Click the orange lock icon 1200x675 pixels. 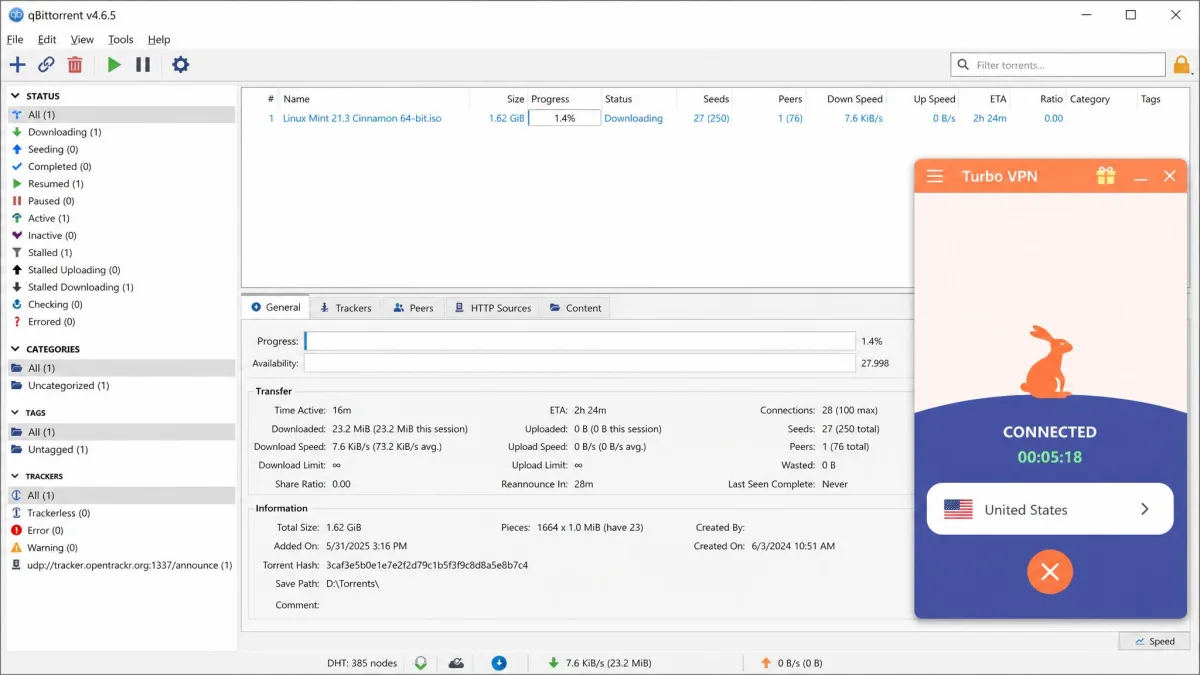pyautogui.click(x=1182, y=65)
